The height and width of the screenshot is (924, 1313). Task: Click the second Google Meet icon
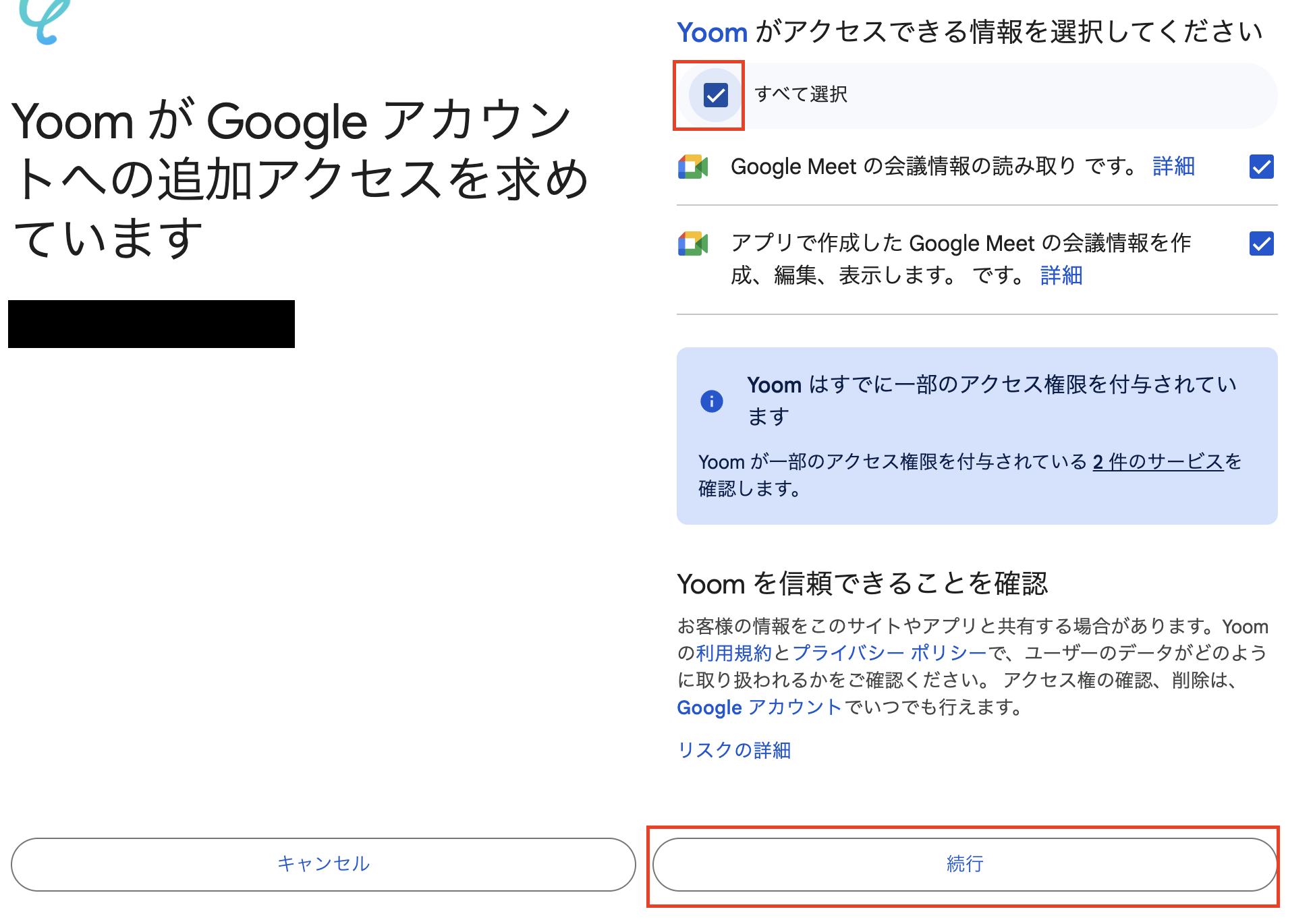[x=693, y=243]
